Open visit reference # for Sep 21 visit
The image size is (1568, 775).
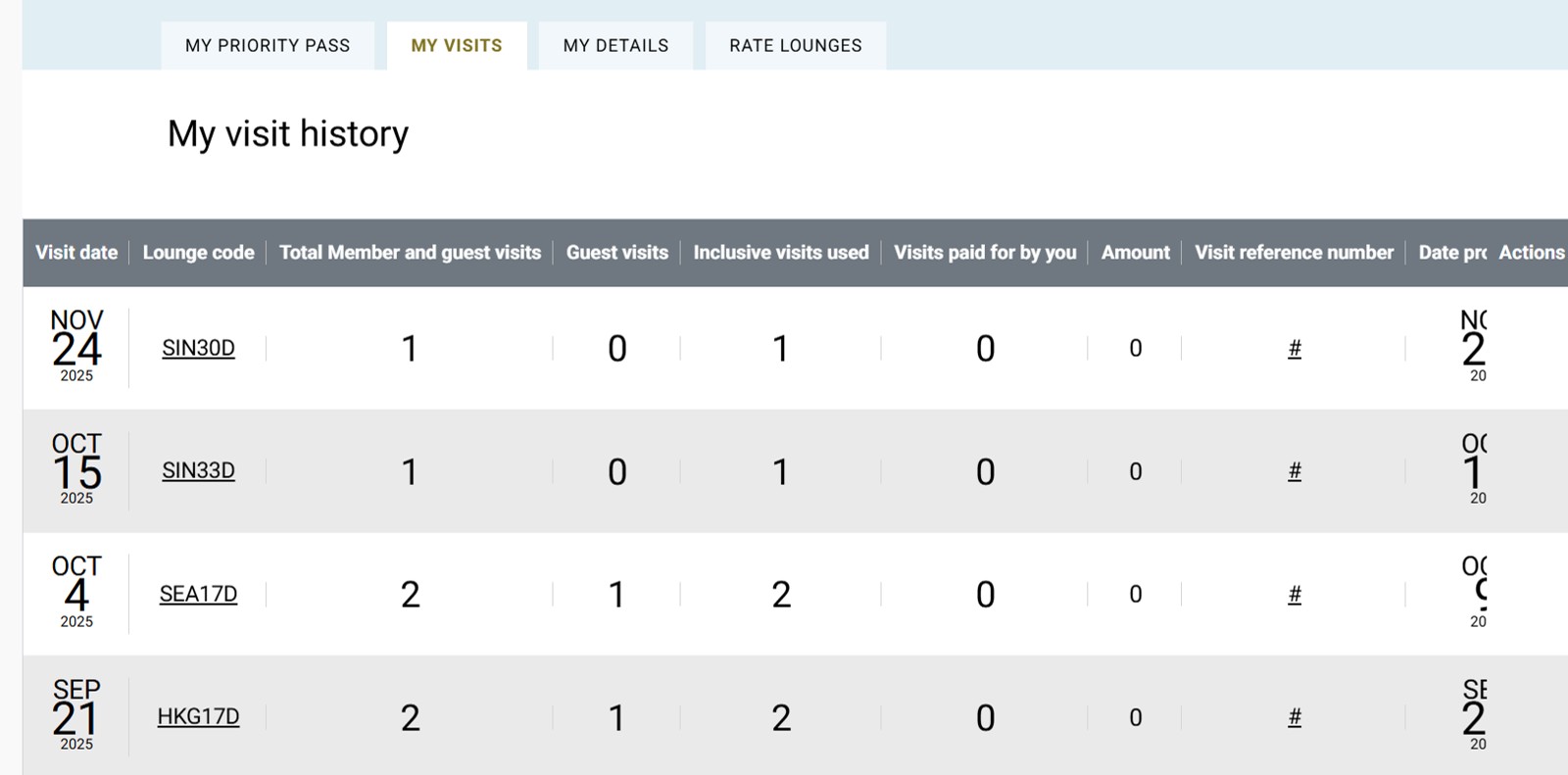coord(1295,716)
